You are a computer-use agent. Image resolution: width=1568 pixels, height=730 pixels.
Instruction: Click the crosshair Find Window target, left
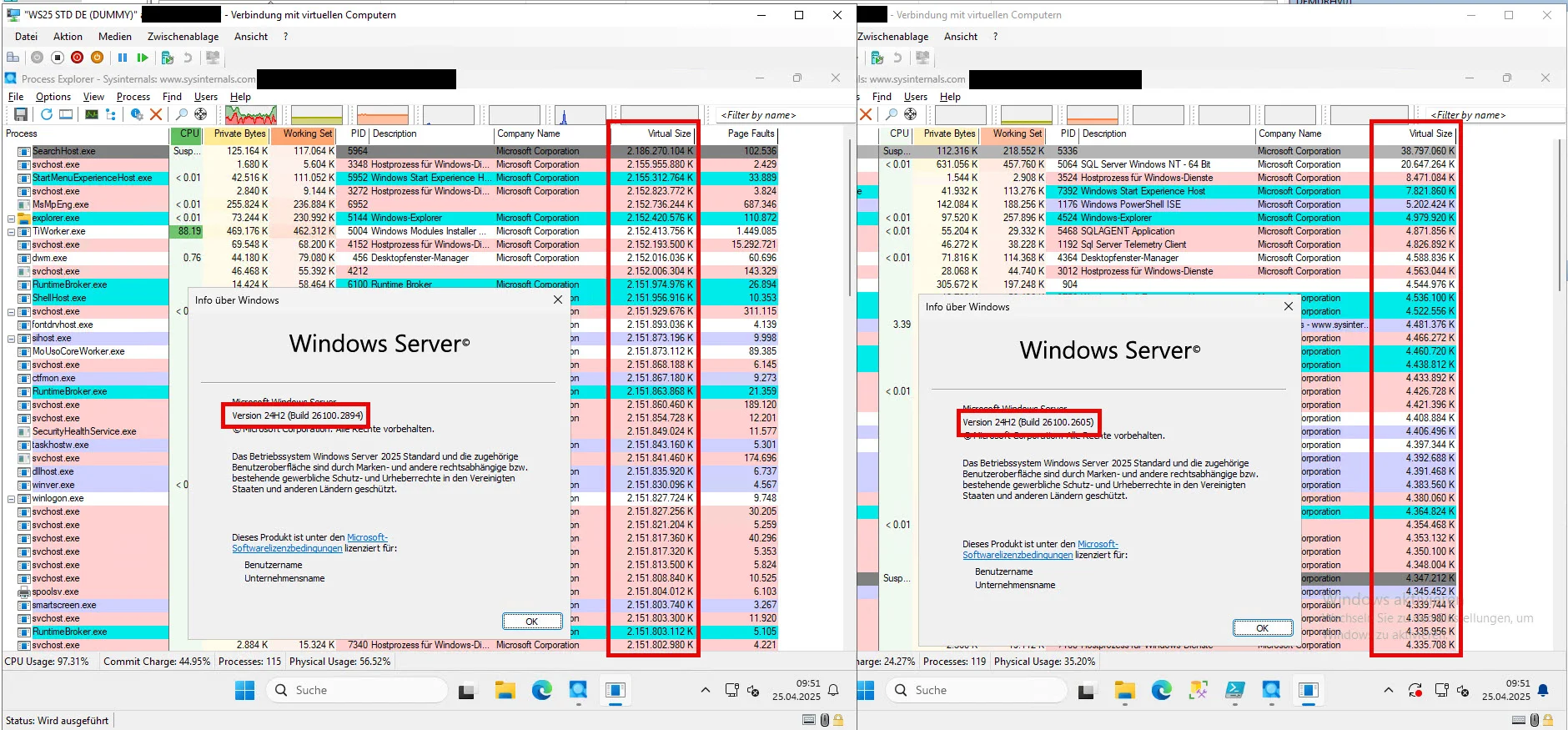[x=201, y=114]
